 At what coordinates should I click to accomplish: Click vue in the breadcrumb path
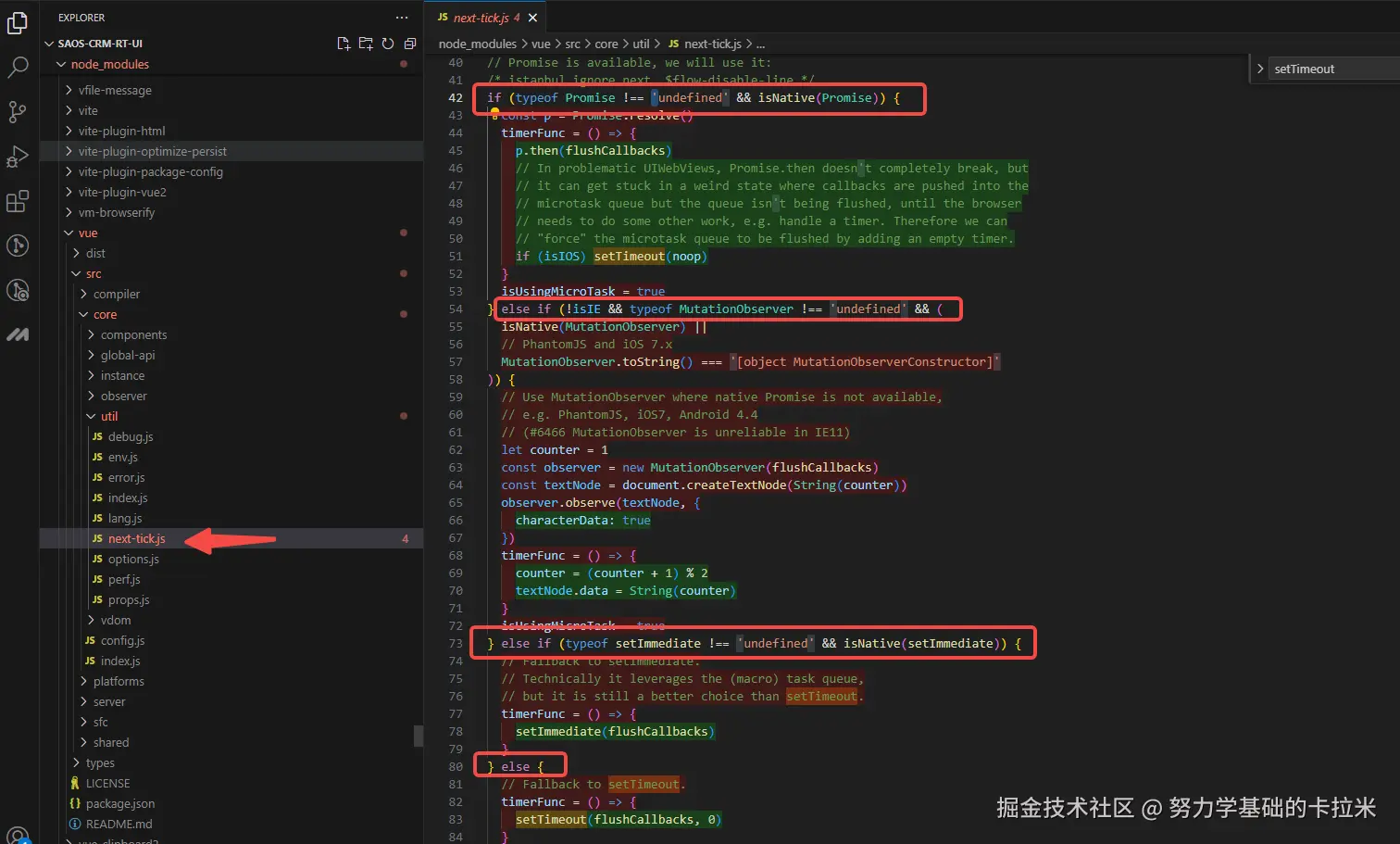click(541, 44)
